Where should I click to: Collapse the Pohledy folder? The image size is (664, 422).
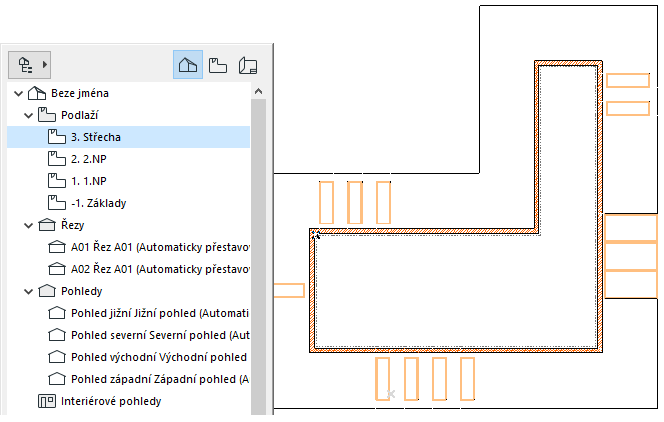[x=28, y=291]
